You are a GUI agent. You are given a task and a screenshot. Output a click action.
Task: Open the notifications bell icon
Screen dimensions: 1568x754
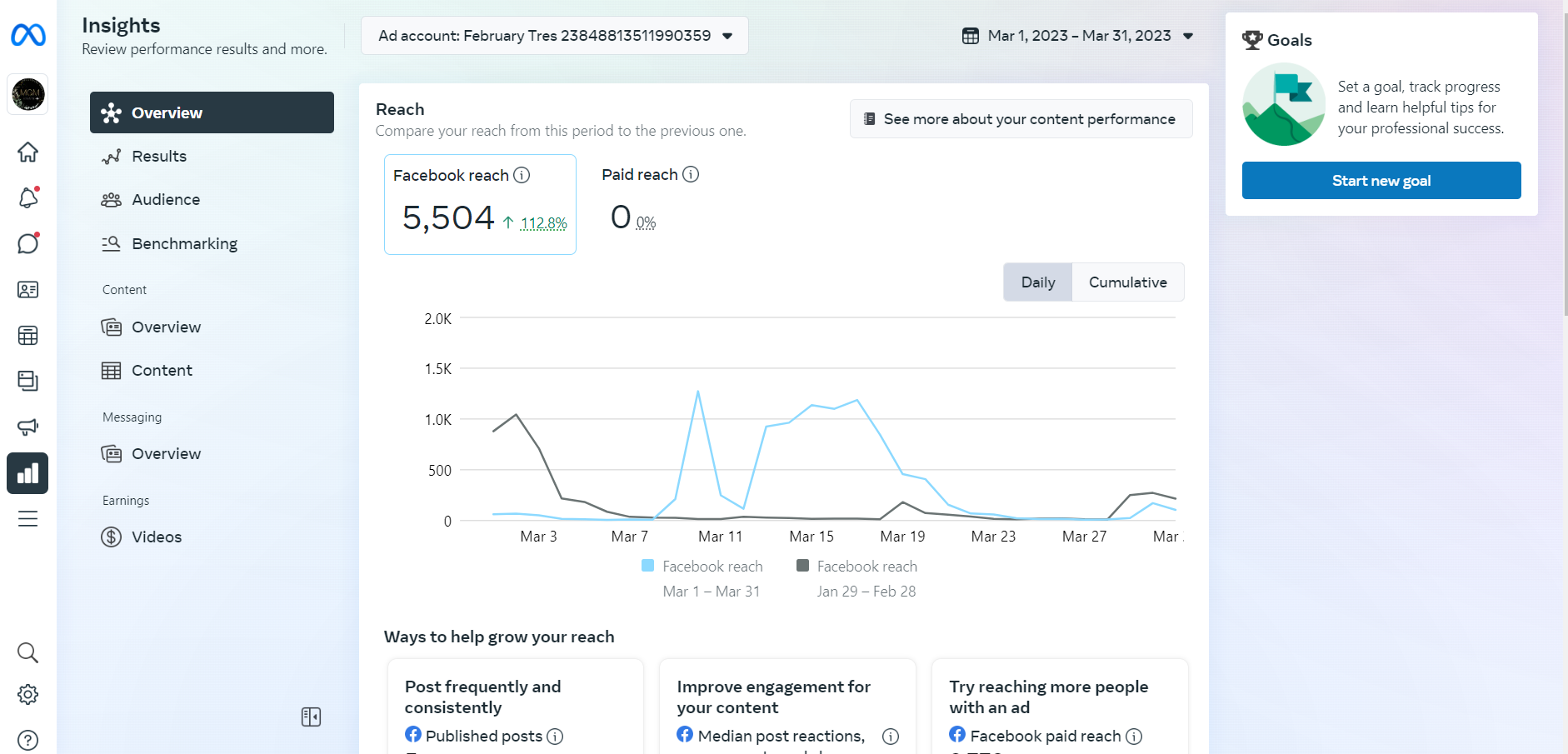pyautogui.click(x=28, y=198)
